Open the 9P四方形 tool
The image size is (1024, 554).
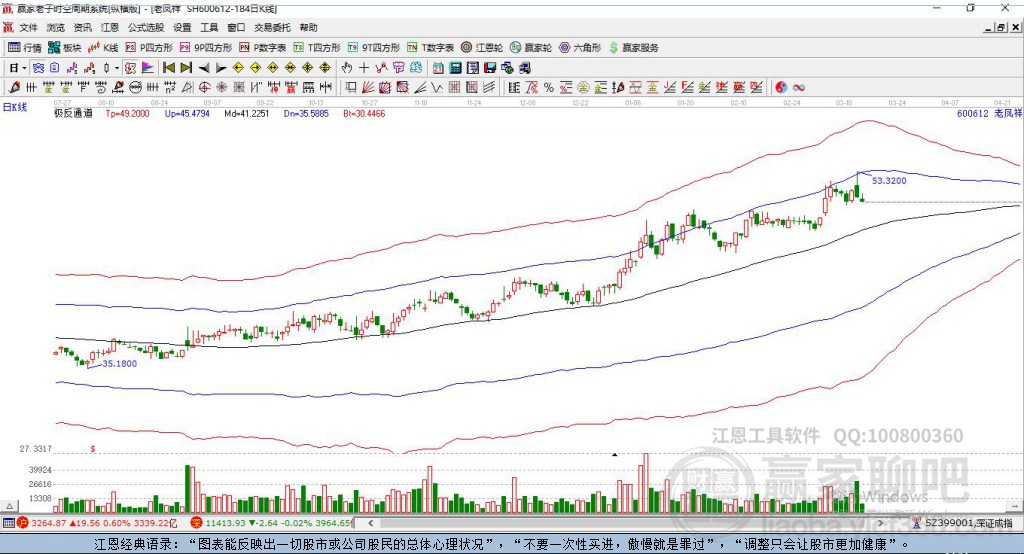coord(206,48)
